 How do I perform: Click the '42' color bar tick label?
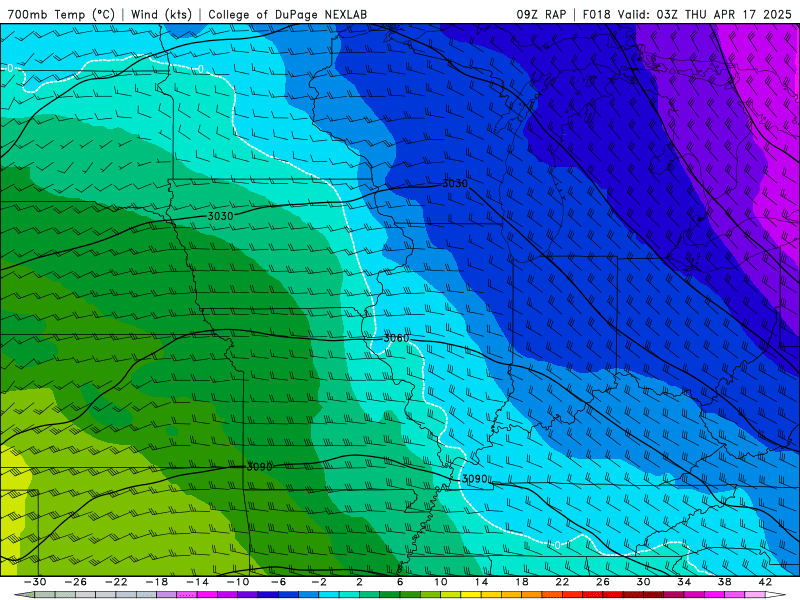[x=765, y=582]
